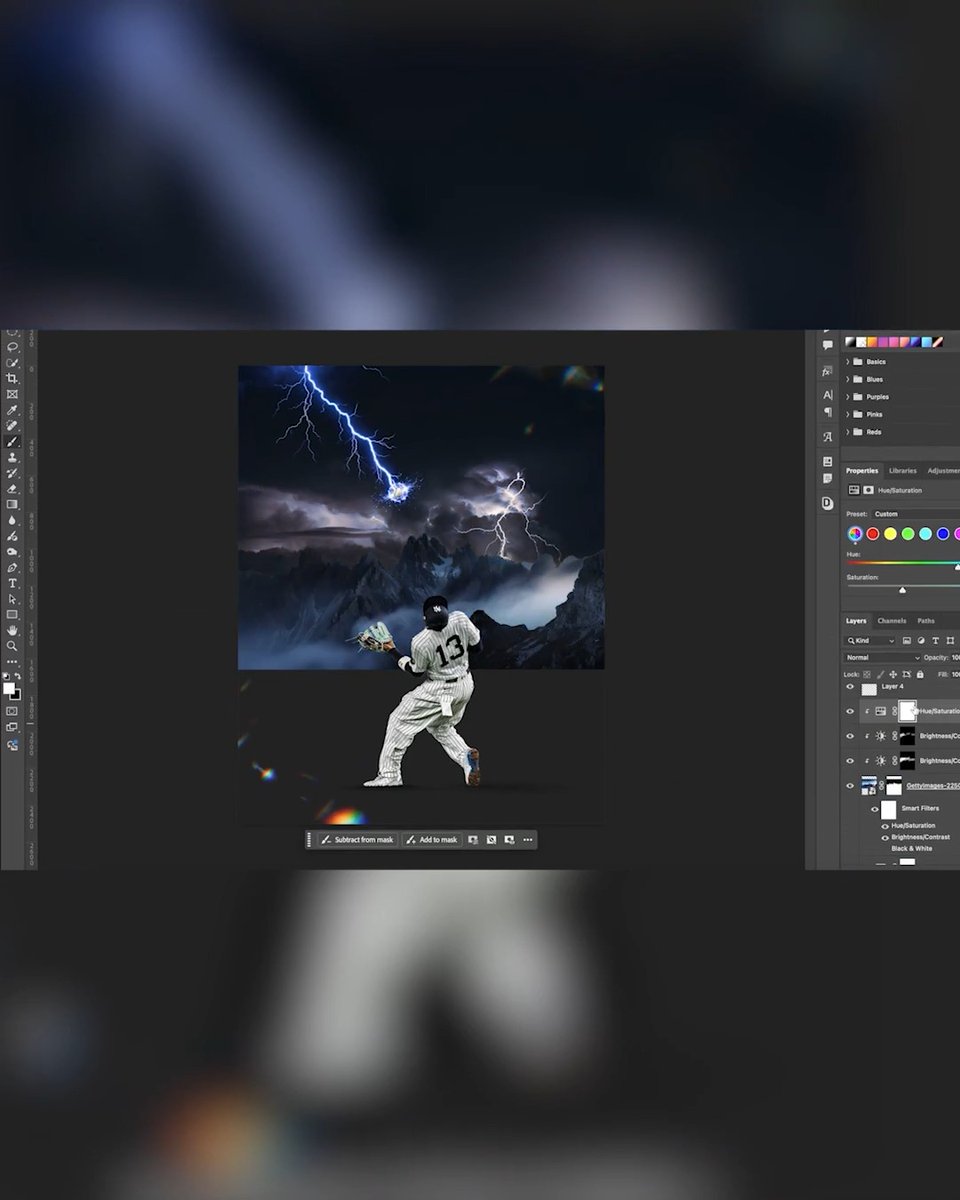Lock image pixels with brush lock
Image resolution: width=960 pixels, height=1200 pixels.
pyautogui.click(x=880, y=674)
